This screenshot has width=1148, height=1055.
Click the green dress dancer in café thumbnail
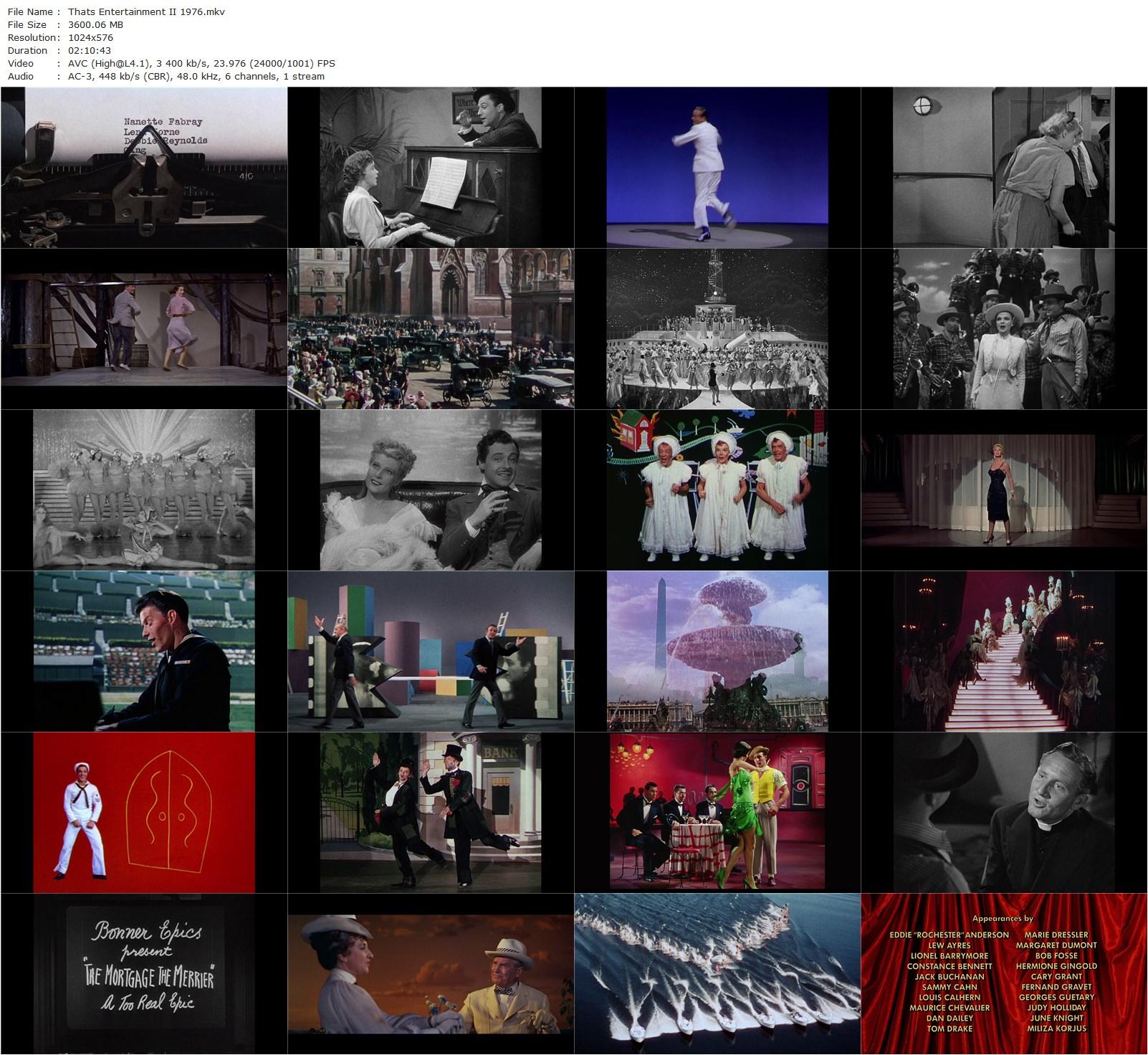pyautogui.click(x=717, y=813)
